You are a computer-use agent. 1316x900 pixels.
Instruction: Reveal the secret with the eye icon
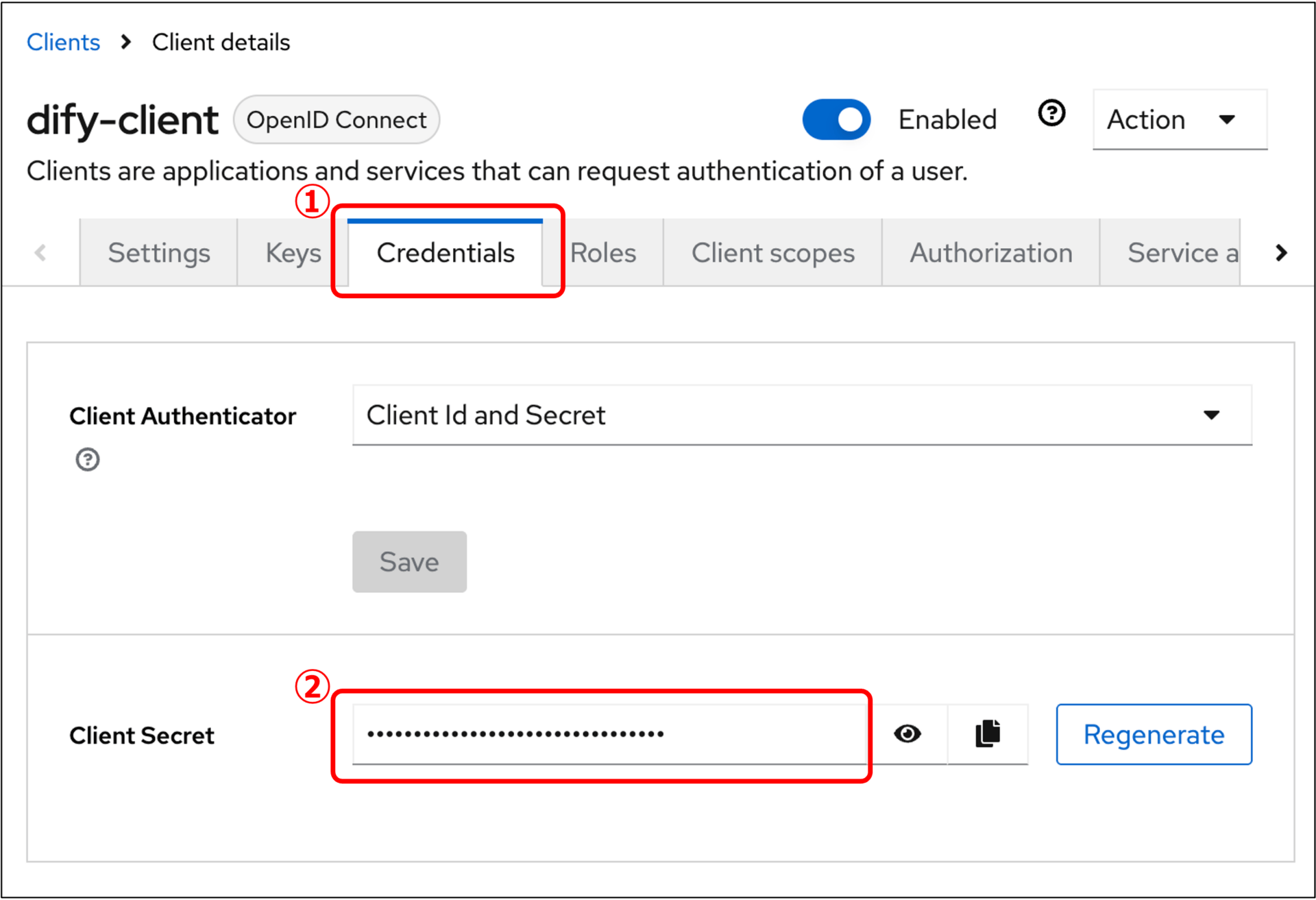pos(907,733)
